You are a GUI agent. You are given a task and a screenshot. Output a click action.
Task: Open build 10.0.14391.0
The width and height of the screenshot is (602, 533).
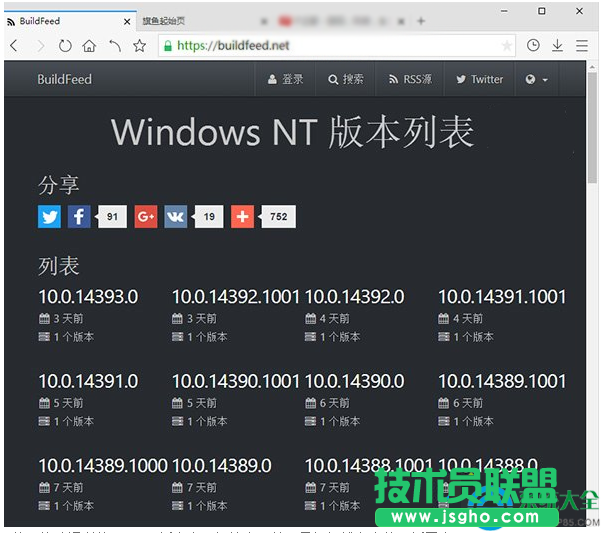(88, 381)
